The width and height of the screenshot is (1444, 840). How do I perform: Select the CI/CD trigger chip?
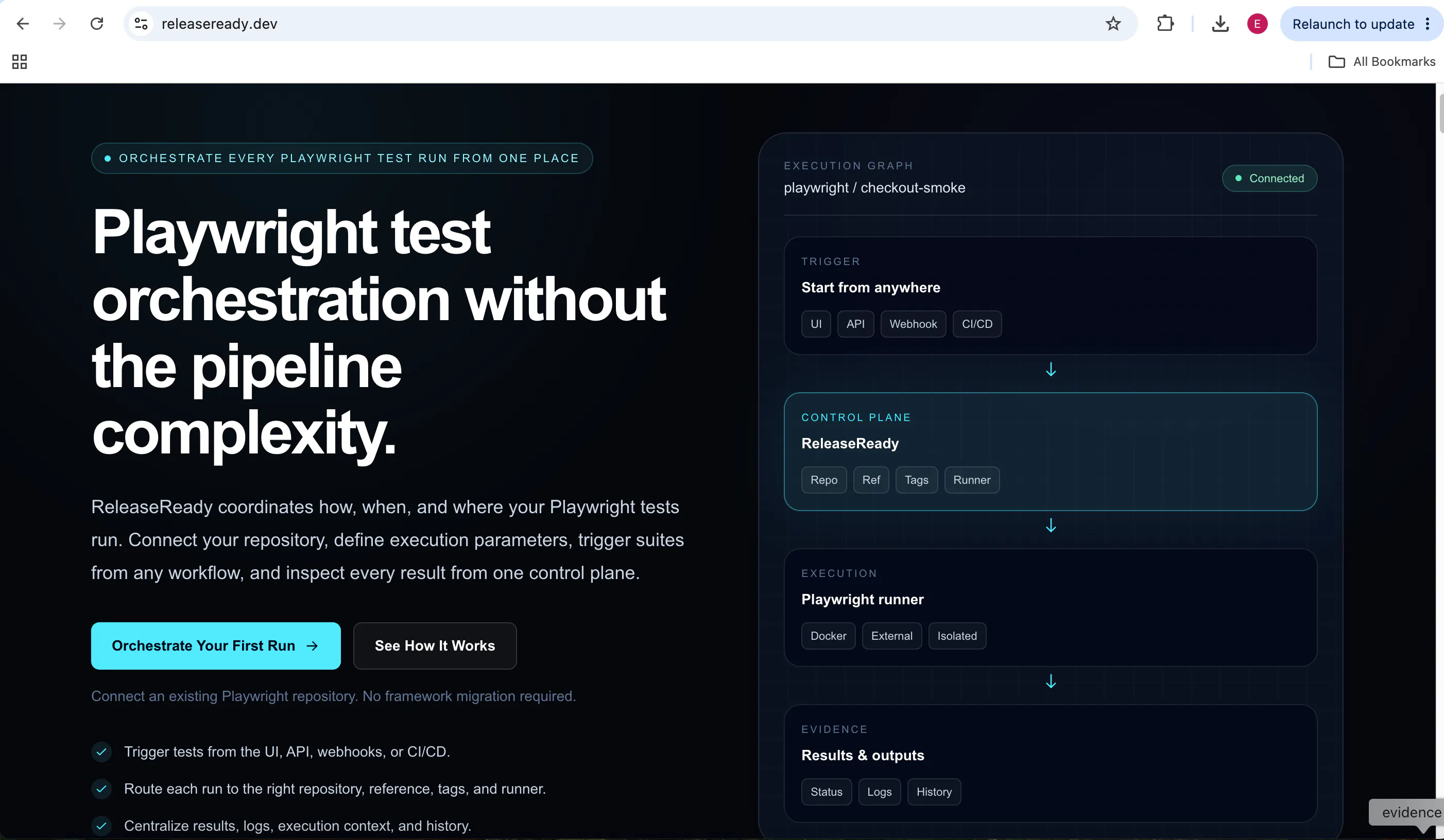pos(977,324)
